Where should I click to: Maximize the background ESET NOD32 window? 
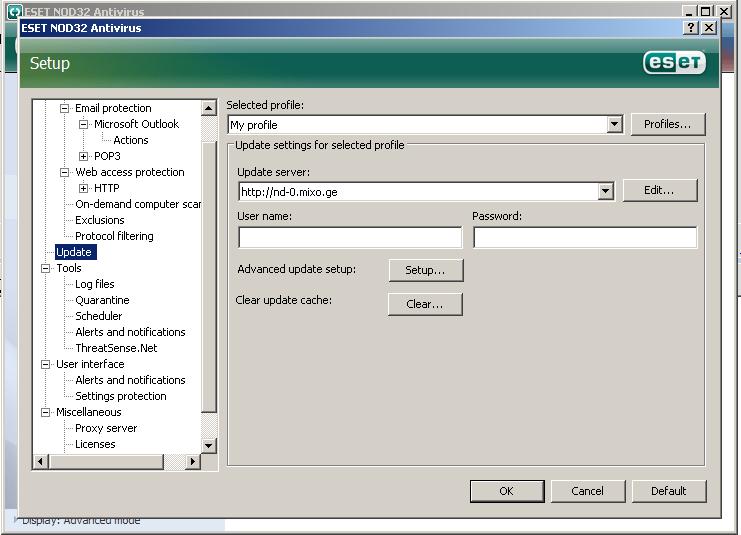point(706,11)
